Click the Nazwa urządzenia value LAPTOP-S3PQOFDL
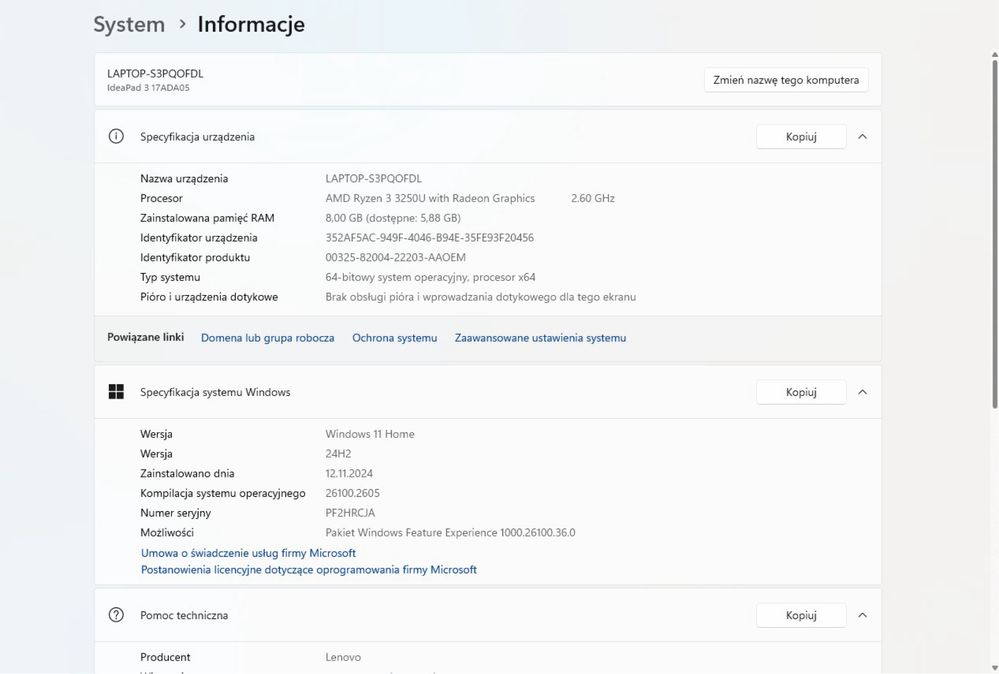This screenshot has height=674, width=999. (x=373, y=178)
